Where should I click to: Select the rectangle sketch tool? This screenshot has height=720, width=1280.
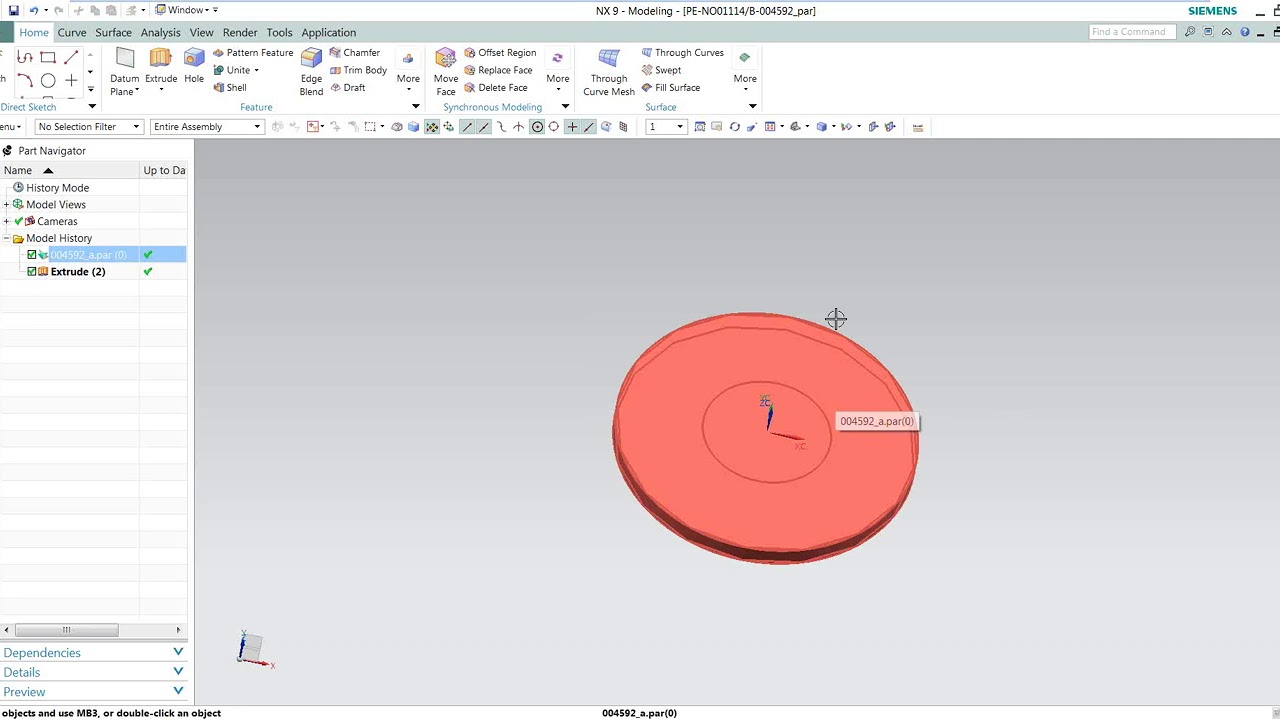pos(48,58)
